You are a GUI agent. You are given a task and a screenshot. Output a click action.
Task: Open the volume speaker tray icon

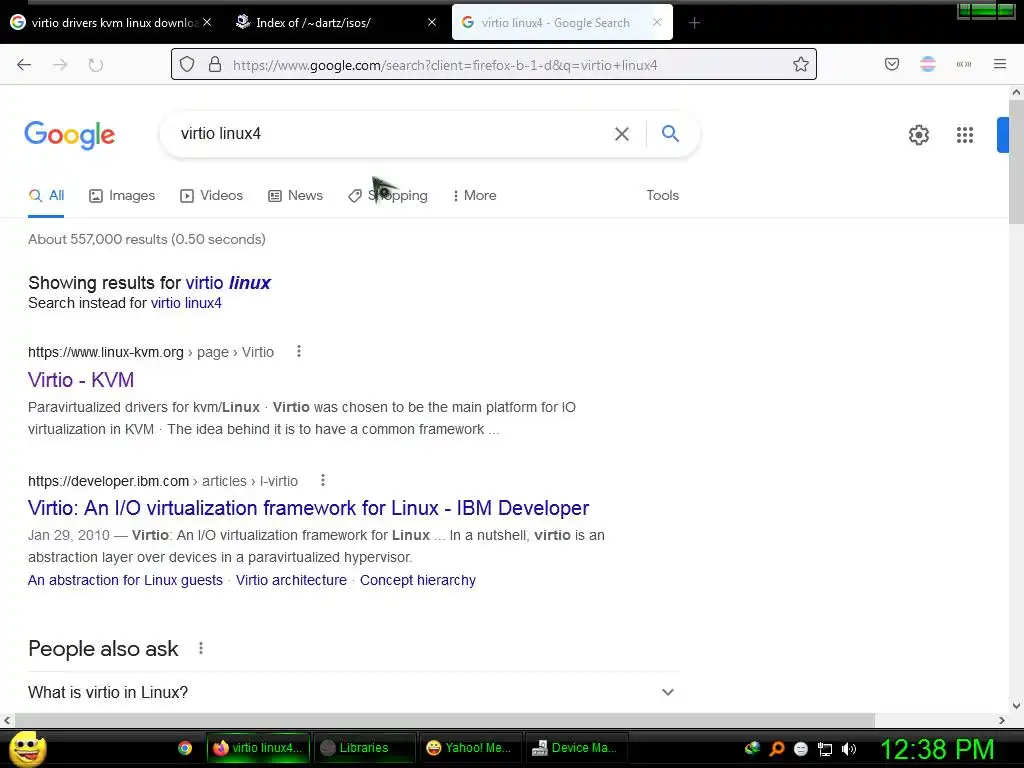pyautogui.click(x=849, y=749)
